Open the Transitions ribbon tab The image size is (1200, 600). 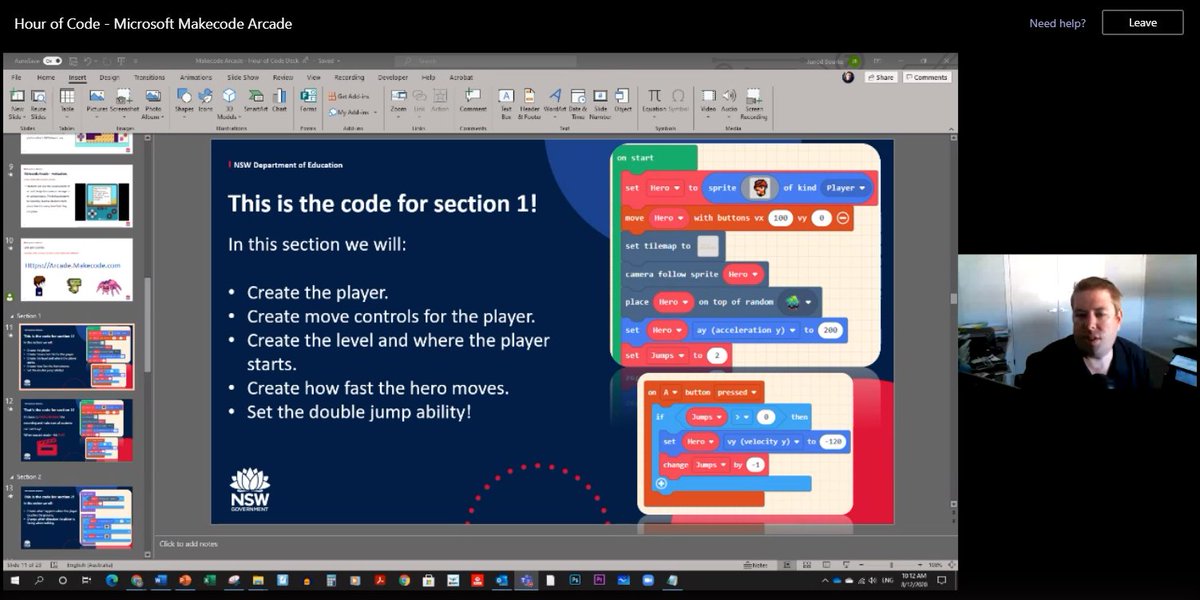148,77
